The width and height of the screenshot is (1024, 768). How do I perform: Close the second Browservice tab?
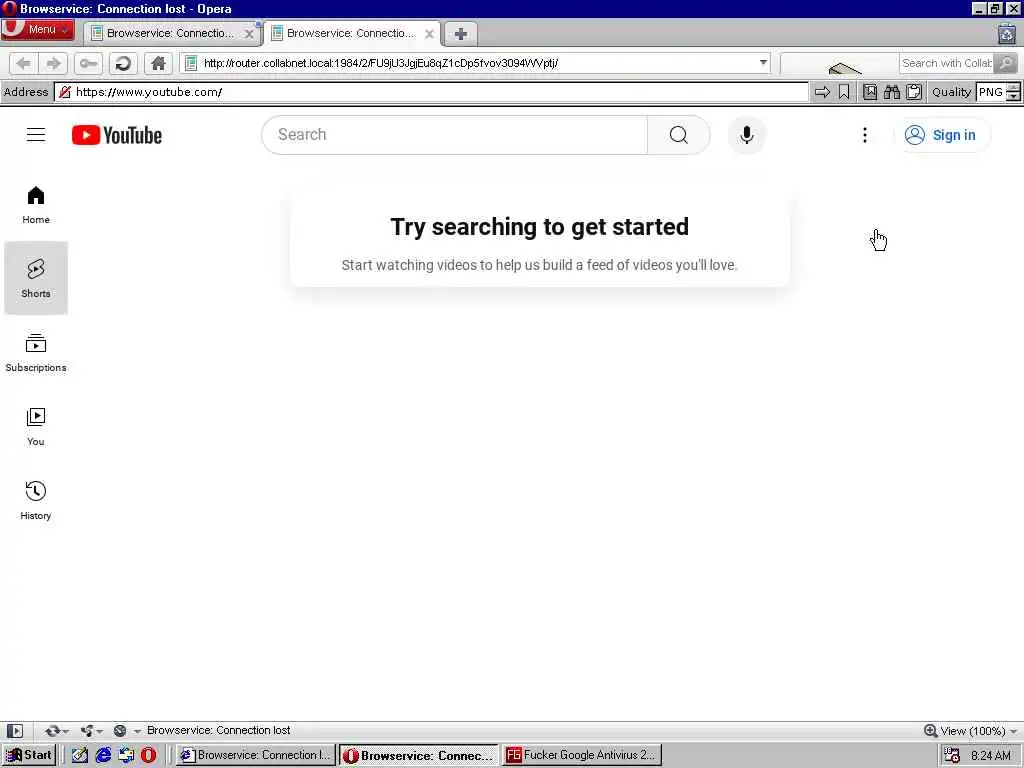click(x=429, y=34)
